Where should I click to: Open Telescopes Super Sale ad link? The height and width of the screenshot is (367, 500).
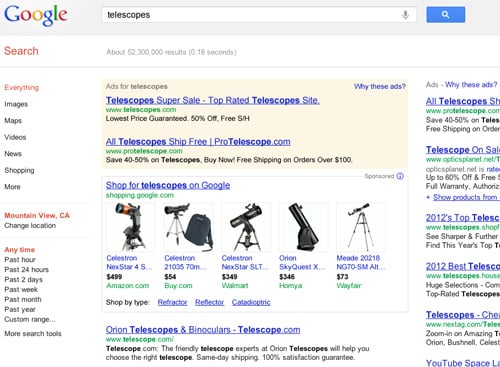[x=213, y=100]
